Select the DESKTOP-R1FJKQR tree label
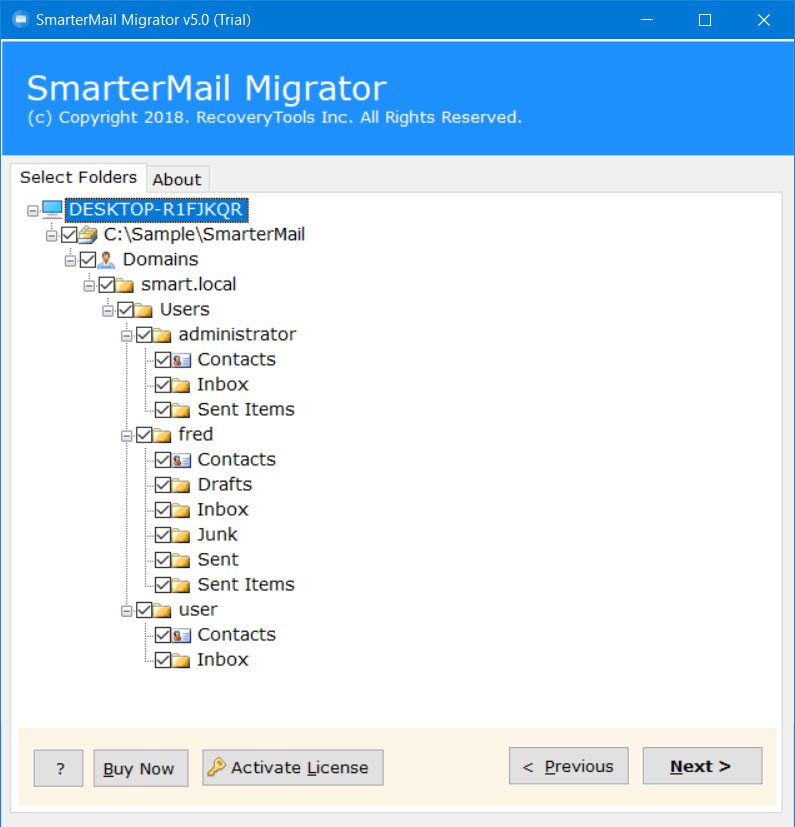This screenshot has width=795, height=827. 156,209
